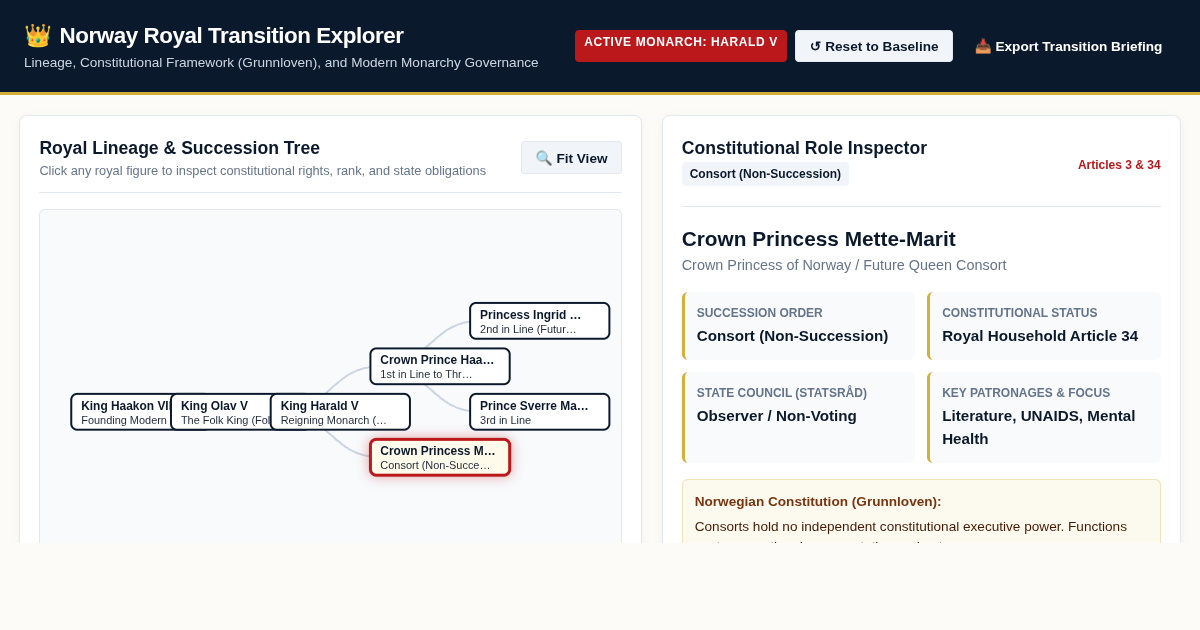Click Key Patronages & Focus card
This screenshot has width=1200, height=630.
point(1044,417)
